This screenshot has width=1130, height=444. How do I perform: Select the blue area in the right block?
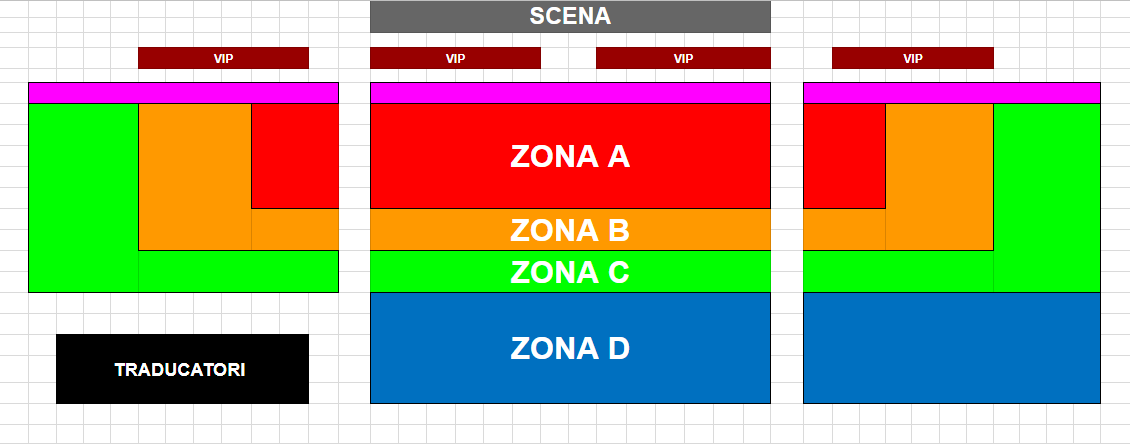click(x=951, y=348)
